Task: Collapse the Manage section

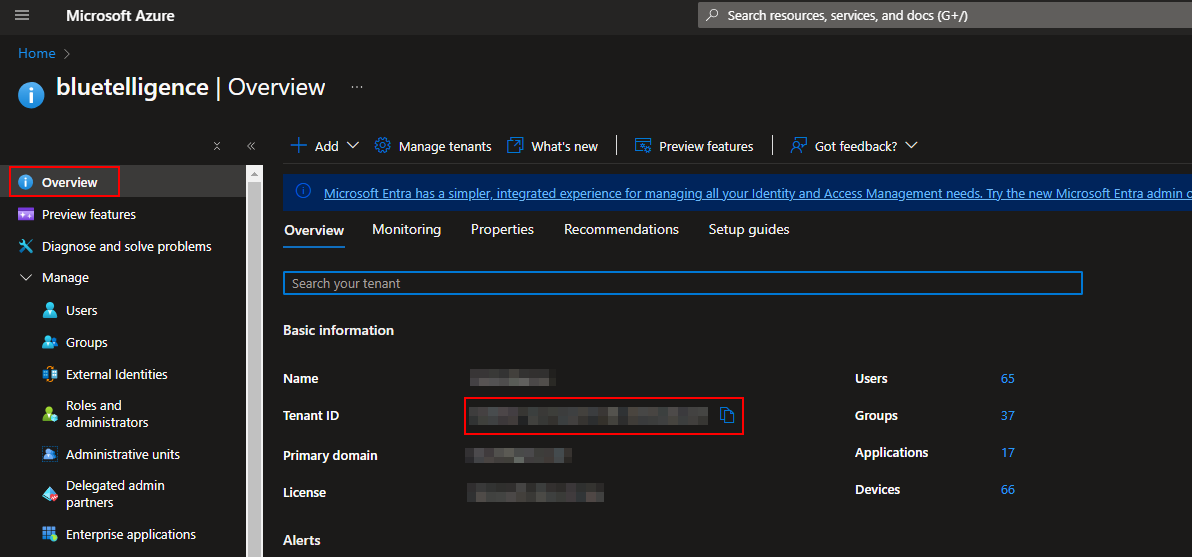Action: click(x=26, y=278)
